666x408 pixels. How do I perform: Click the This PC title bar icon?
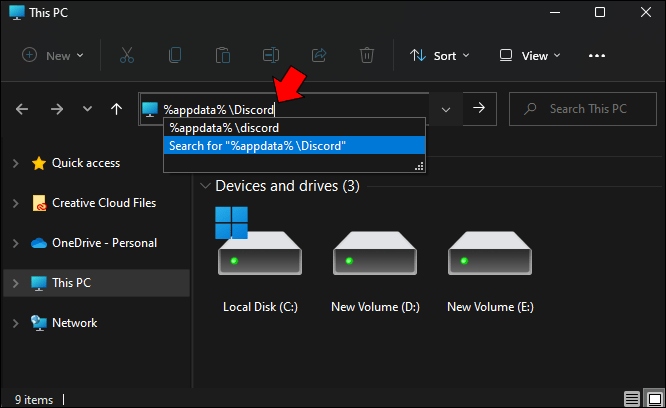17,12
